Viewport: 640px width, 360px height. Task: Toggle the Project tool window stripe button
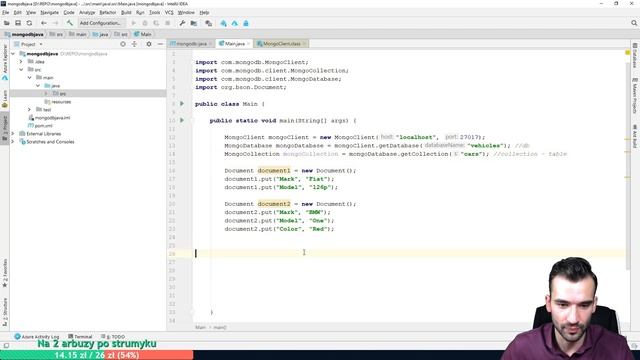[5, 128]
